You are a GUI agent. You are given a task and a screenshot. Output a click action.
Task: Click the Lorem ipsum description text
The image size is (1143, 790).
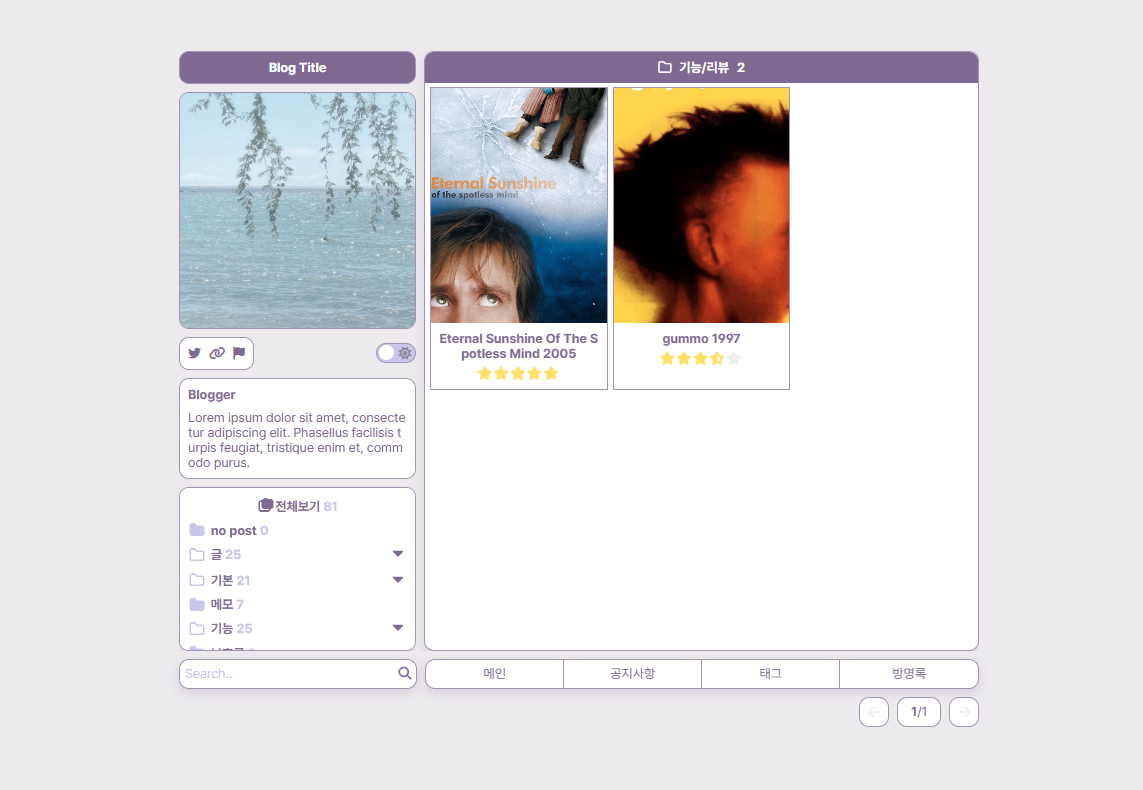pos(297,440)
